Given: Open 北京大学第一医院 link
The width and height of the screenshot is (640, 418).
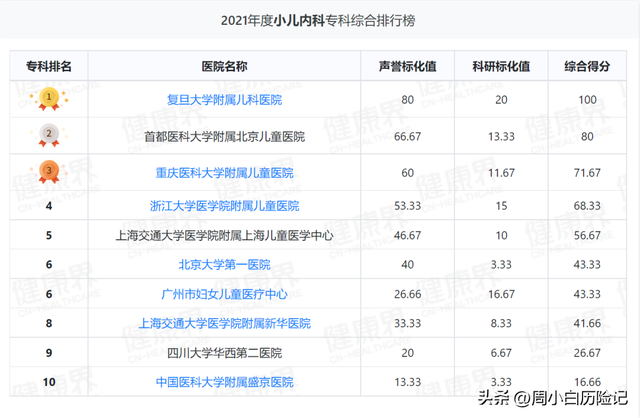Looking at the screenshot, I should (x=224, y=265).
